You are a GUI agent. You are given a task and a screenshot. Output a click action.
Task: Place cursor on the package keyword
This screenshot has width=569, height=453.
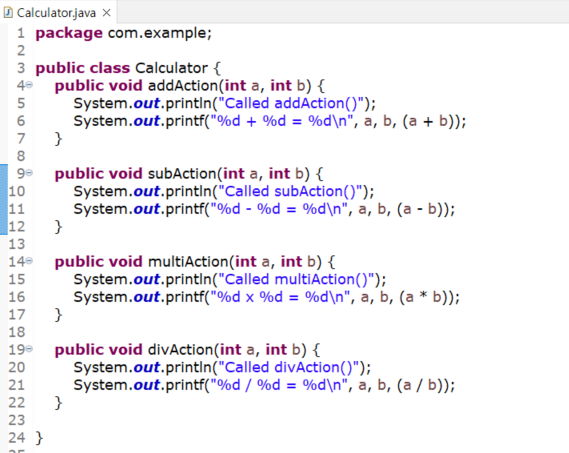pos(69,33)
